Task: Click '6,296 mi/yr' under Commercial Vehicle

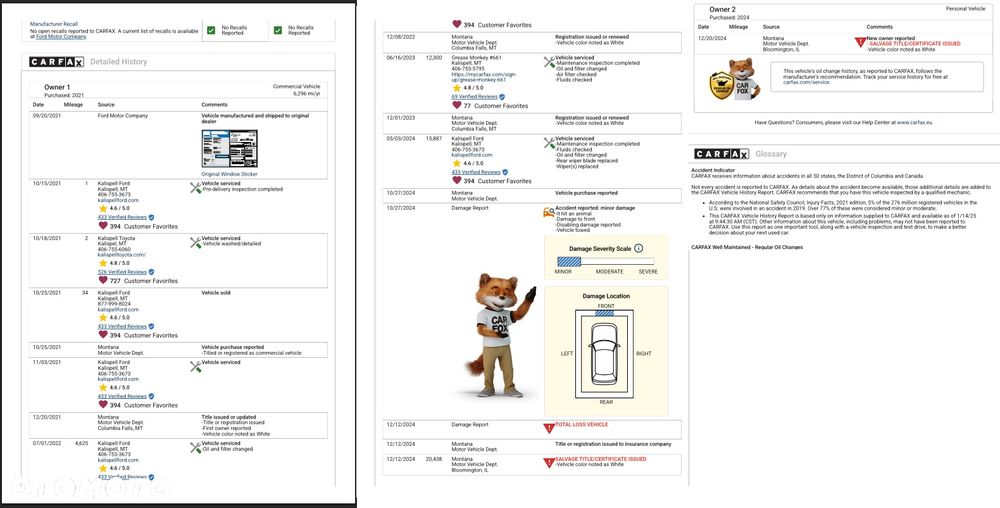Action: coord(307,94)
